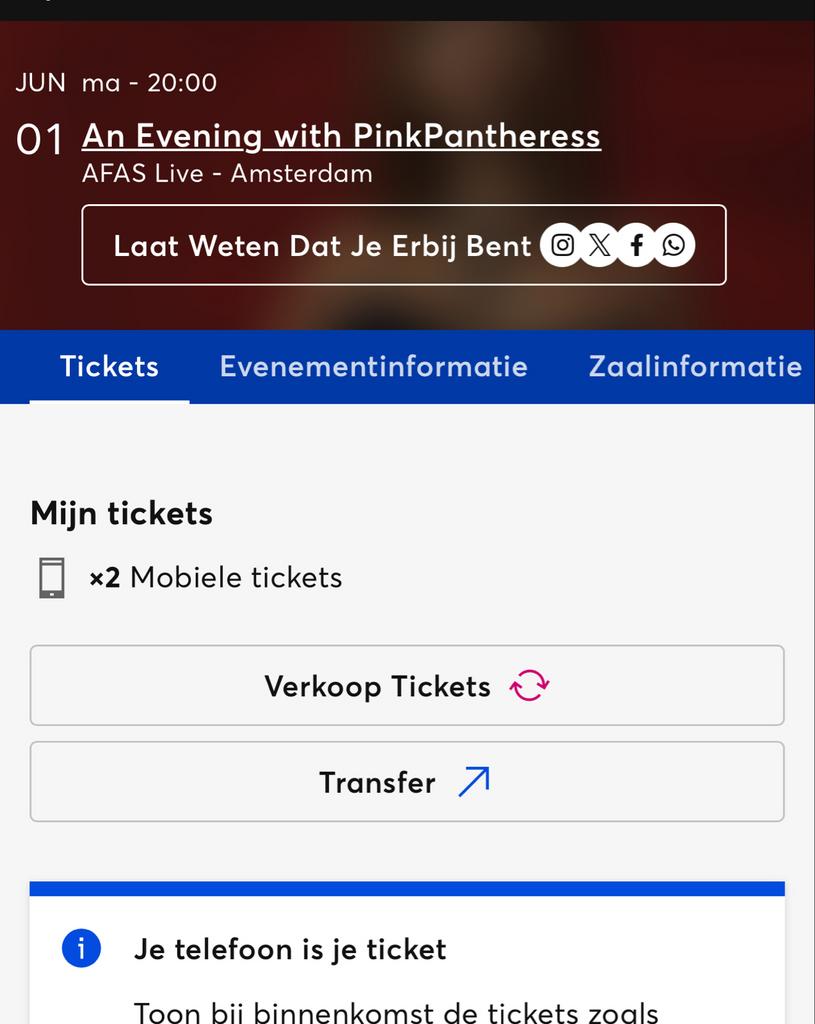The width and height of the screenshot is (815, 1024).
Task: Click the blue info icon
Action: (80, 949)
